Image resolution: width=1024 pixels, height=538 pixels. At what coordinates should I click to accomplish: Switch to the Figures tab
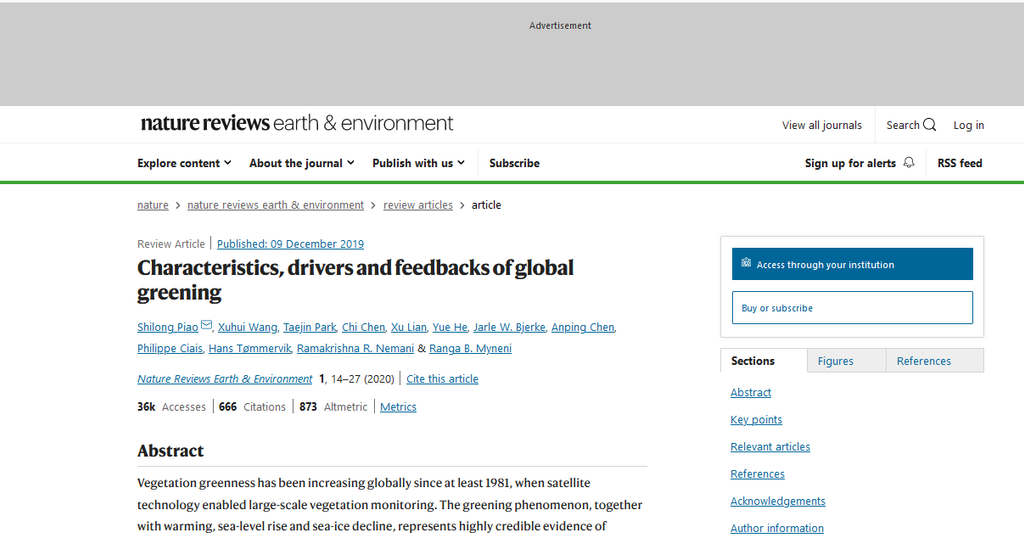point(835,361)
